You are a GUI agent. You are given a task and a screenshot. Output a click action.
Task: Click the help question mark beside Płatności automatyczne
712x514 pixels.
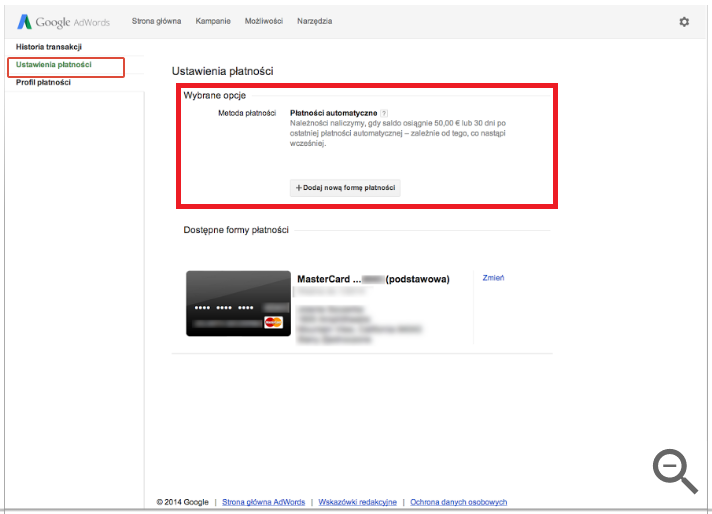(x=384, y=113)
